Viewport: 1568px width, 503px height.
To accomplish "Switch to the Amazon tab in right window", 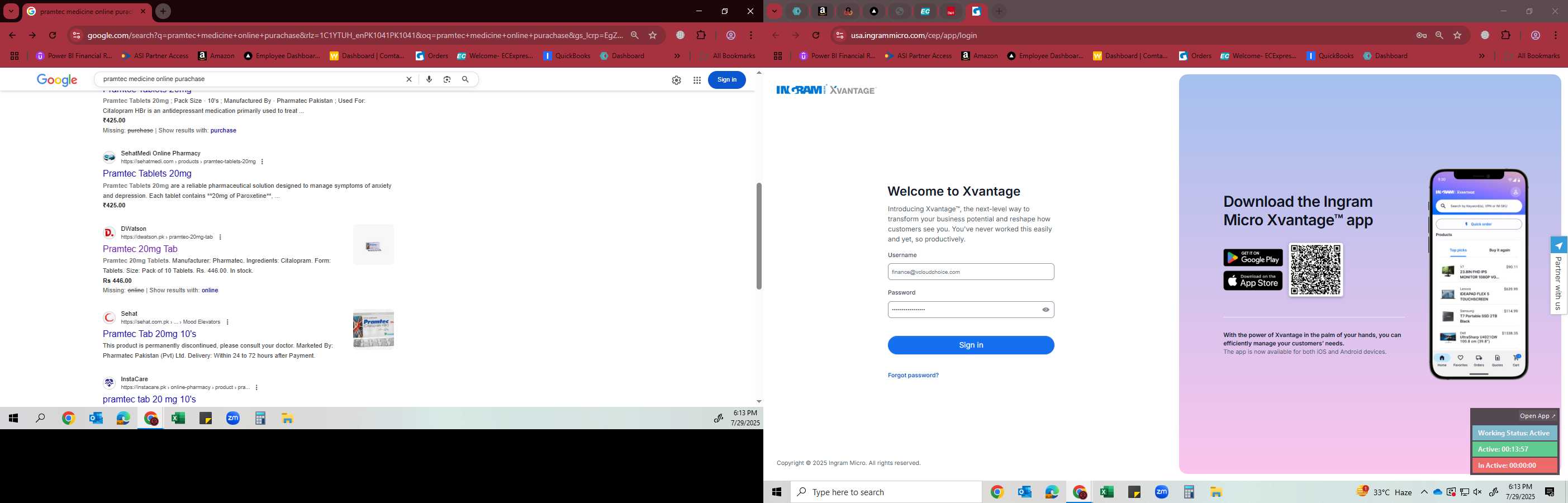I will [823, 11].
